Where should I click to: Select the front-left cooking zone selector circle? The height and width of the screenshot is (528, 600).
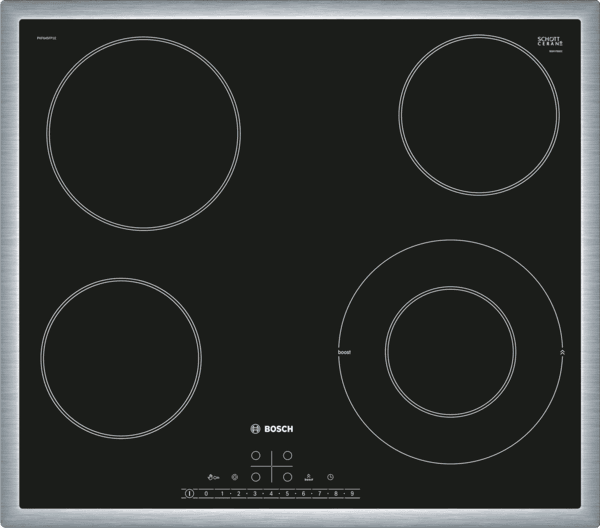pyautogui.click(x=255, y=476)
